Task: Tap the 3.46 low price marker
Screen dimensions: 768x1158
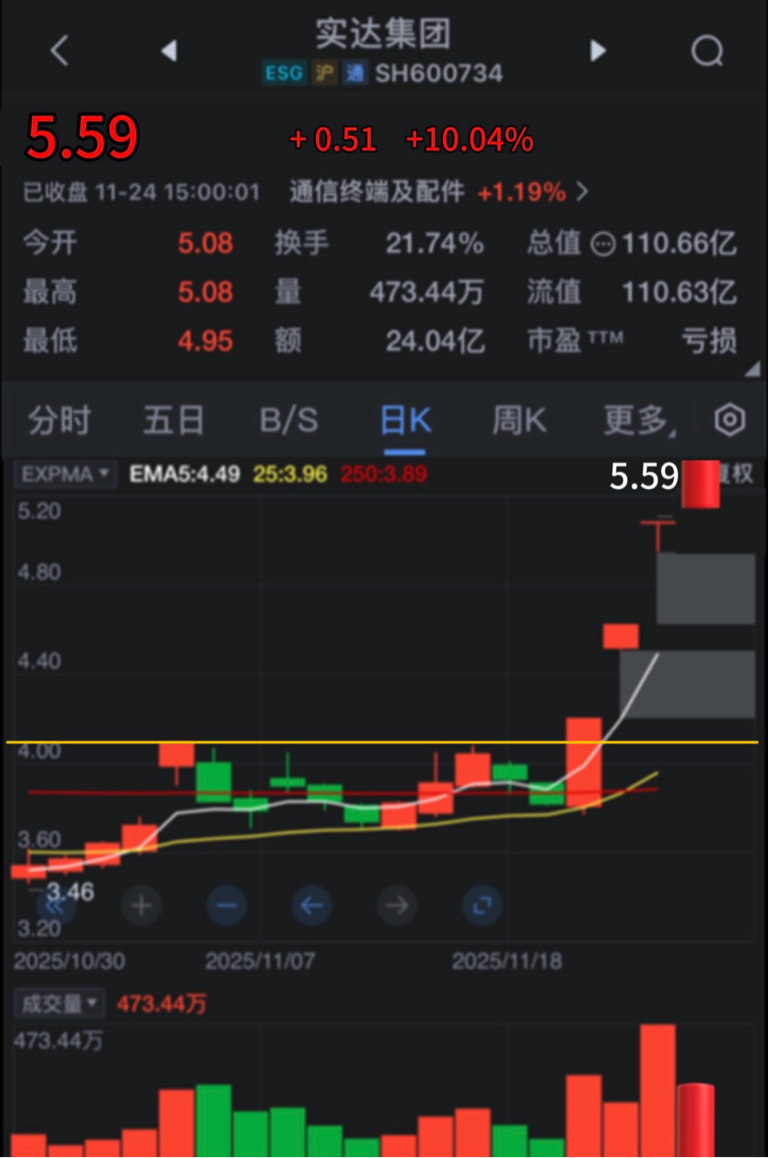Action: pyautogui.click(x=70, y=891)
